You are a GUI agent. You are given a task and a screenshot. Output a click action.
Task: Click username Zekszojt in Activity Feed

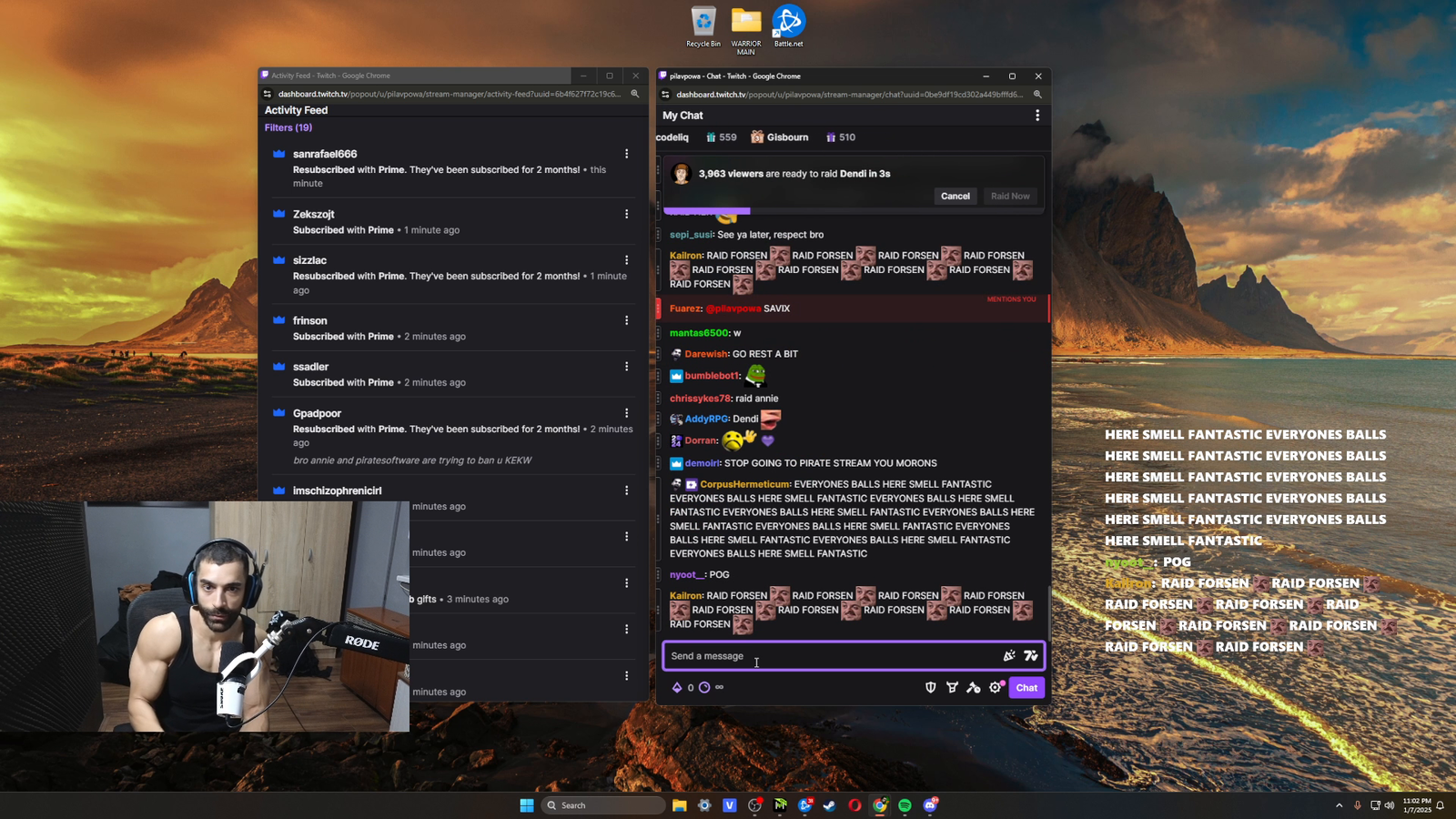(314, 214)
